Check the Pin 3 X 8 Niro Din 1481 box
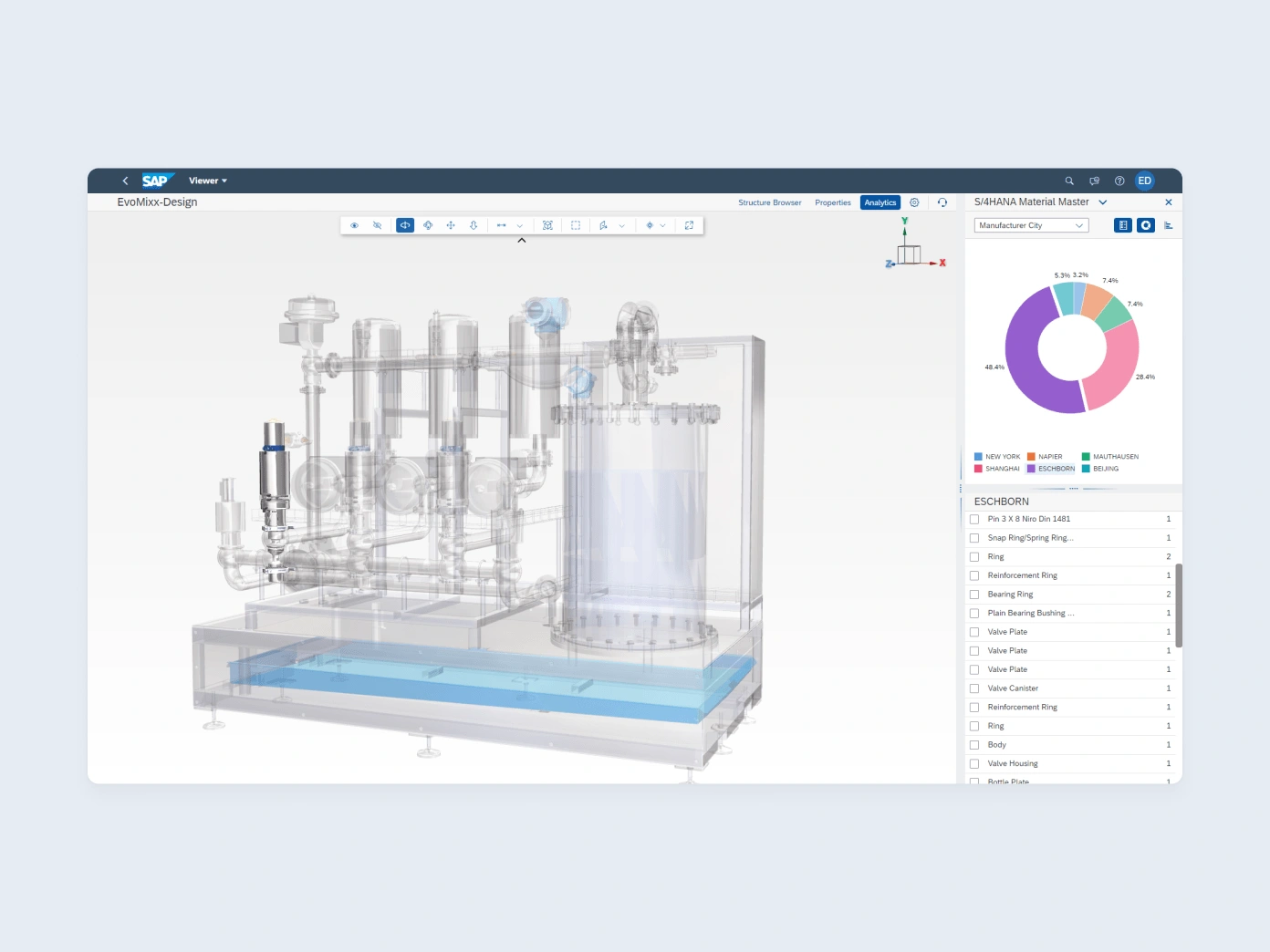Viewport: 1270px width, 952px height. point(974,519)
